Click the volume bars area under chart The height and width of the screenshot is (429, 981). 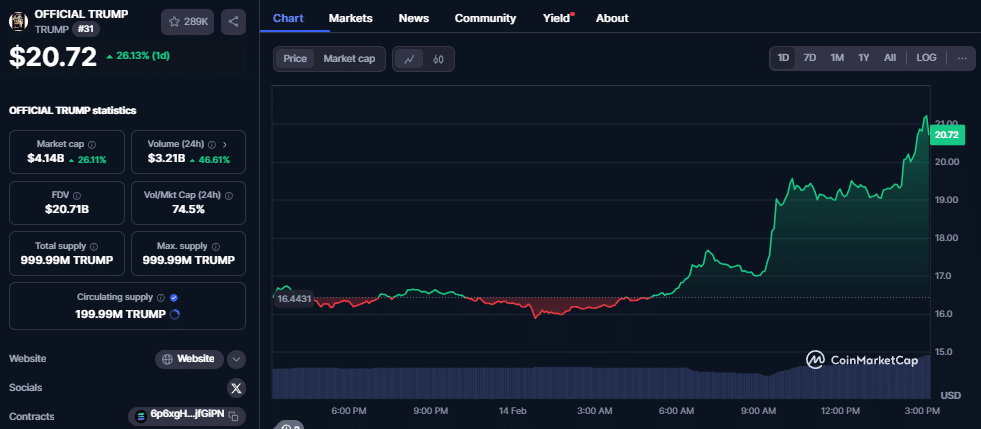point(601,383)
